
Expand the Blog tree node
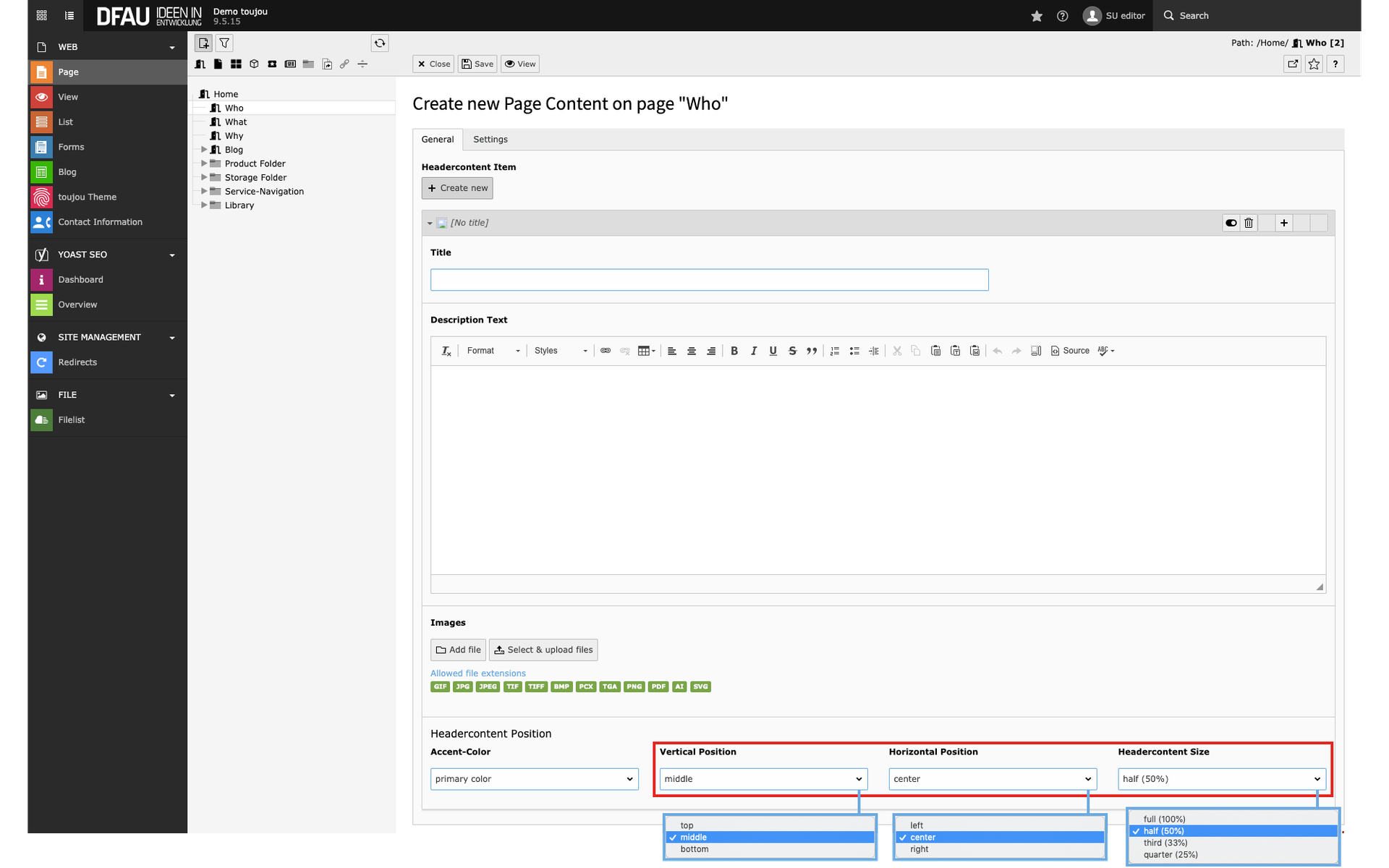point(204,150)
